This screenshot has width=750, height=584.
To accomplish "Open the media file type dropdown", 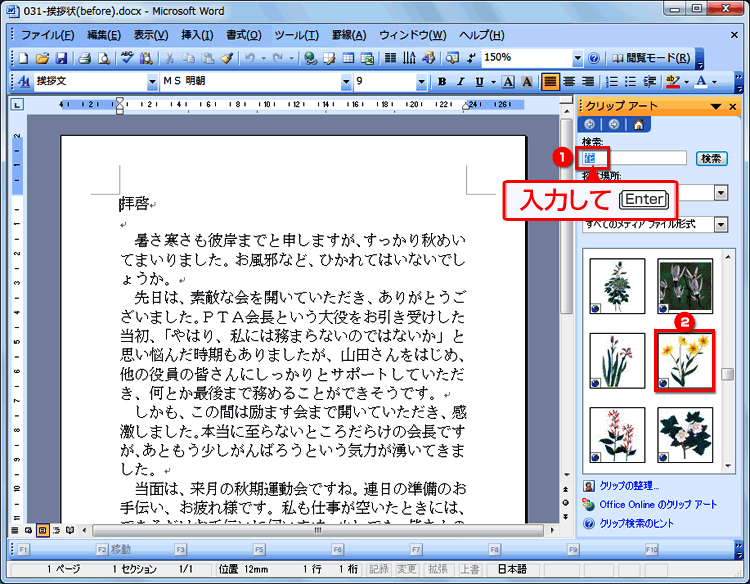I will (721, 224).
